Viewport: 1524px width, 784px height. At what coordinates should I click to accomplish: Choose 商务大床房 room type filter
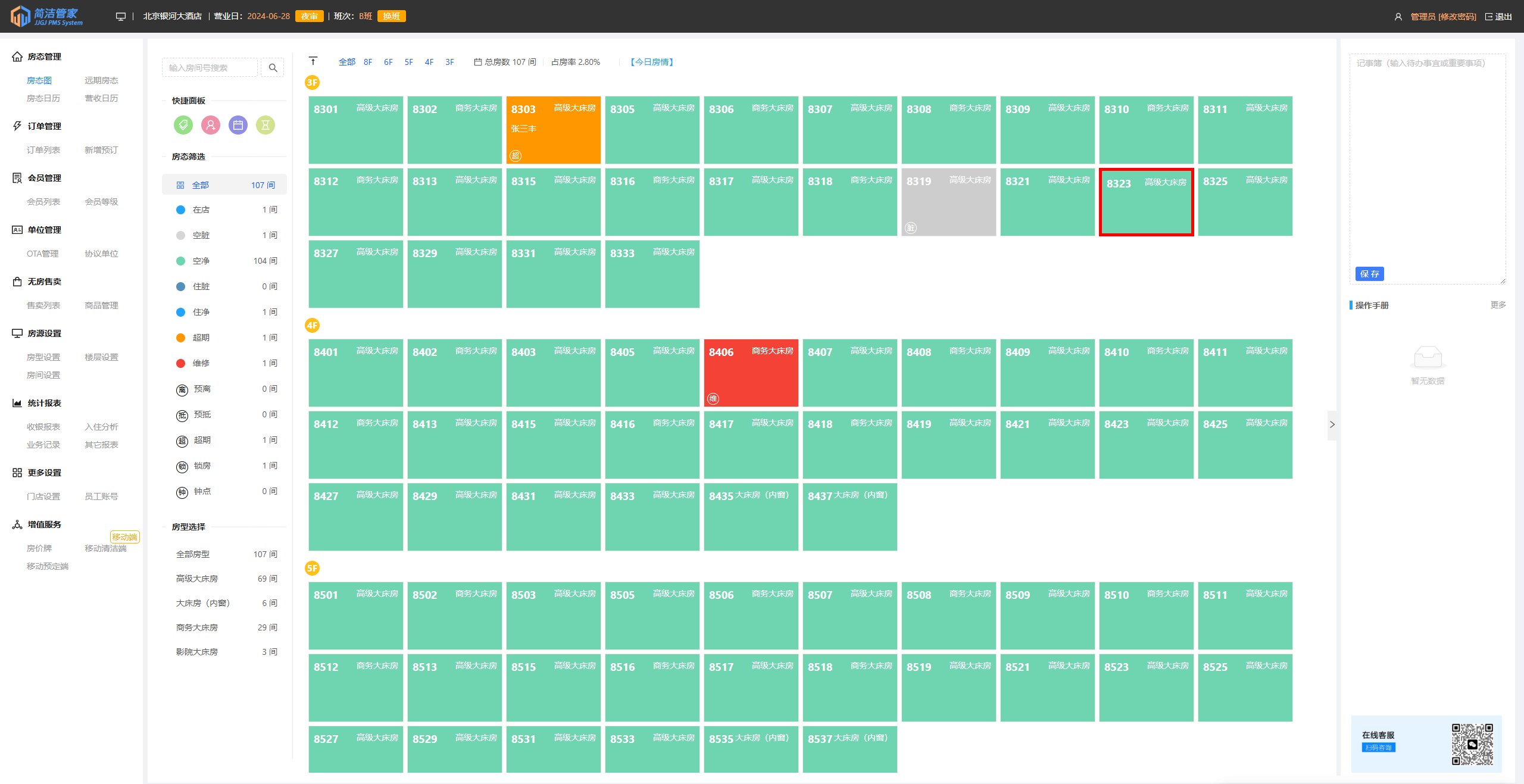pos(197,627)
